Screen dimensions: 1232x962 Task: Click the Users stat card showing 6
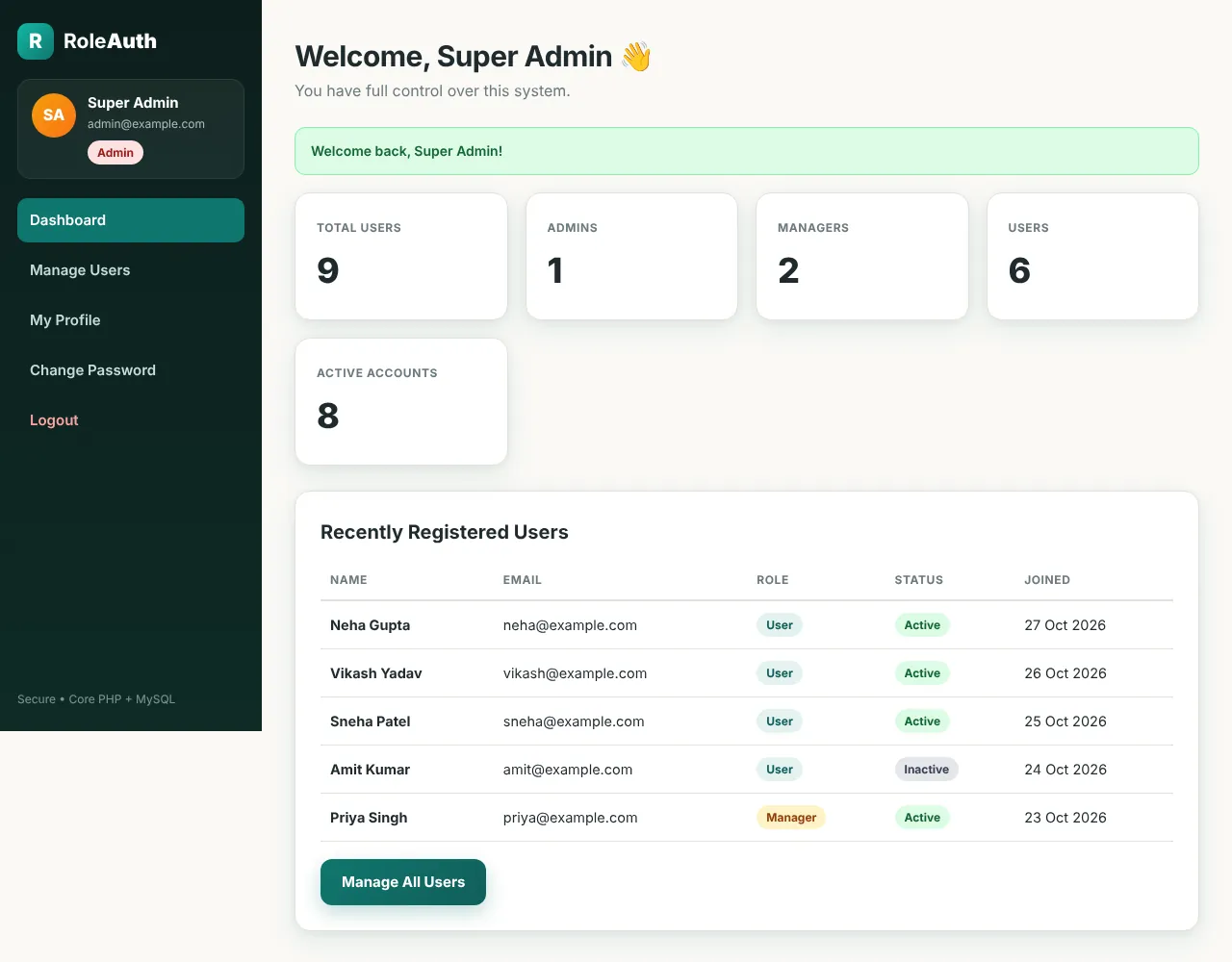(1092, 257)
